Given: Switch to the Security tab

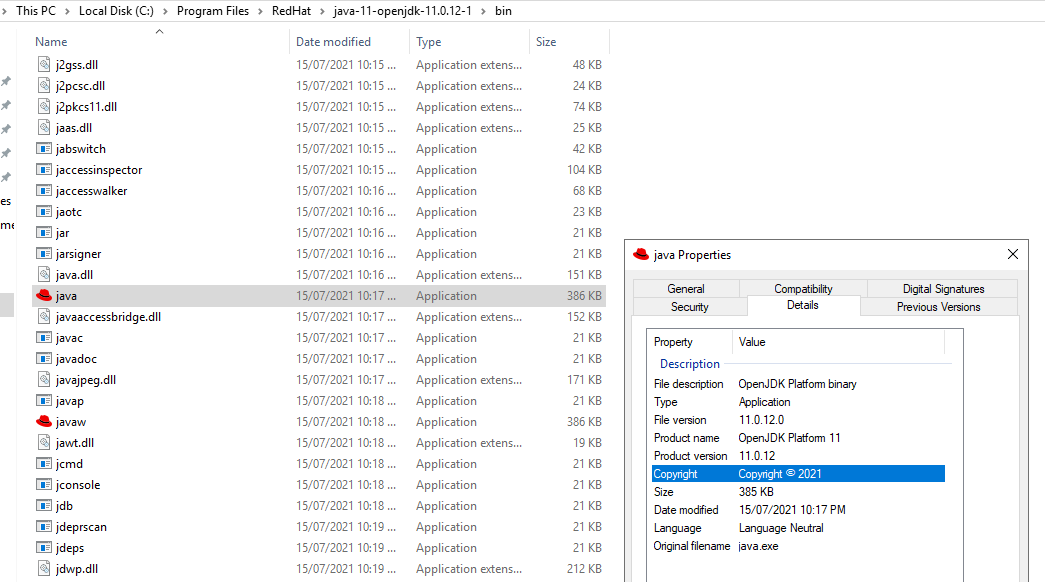Looking at the screenshot, I should click(689, 307).
